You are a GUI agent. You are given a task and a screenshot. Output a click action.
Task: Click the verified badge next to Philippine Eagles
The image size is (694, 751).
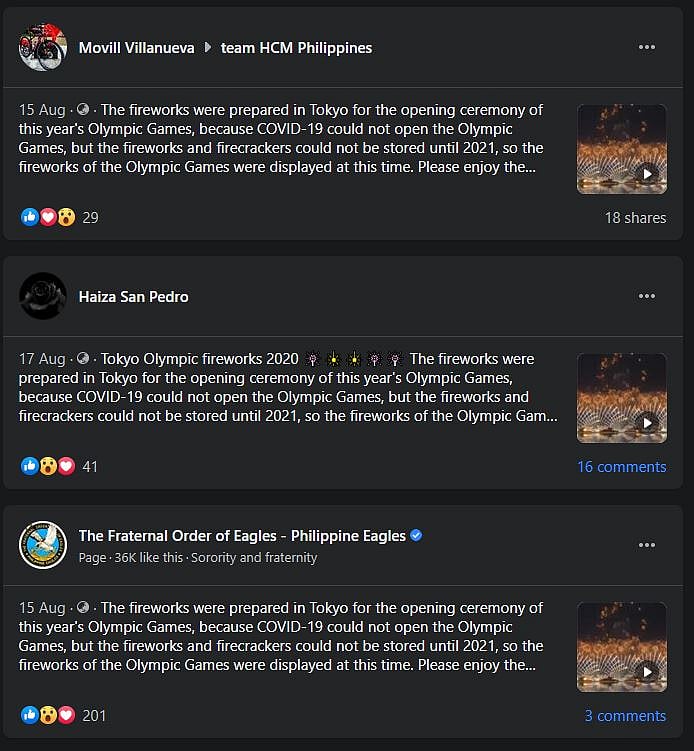point(416,535)
